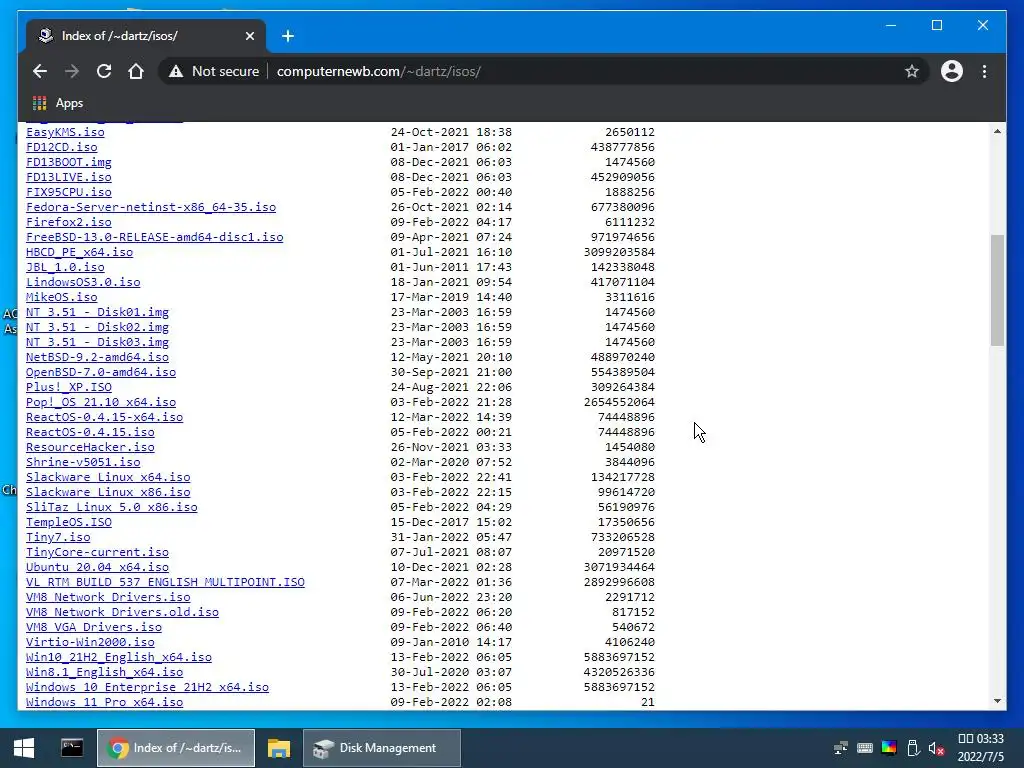1024x768 pixels.
Task: Open the ReactOS-0.4.15.iso link
Action: 90,432
